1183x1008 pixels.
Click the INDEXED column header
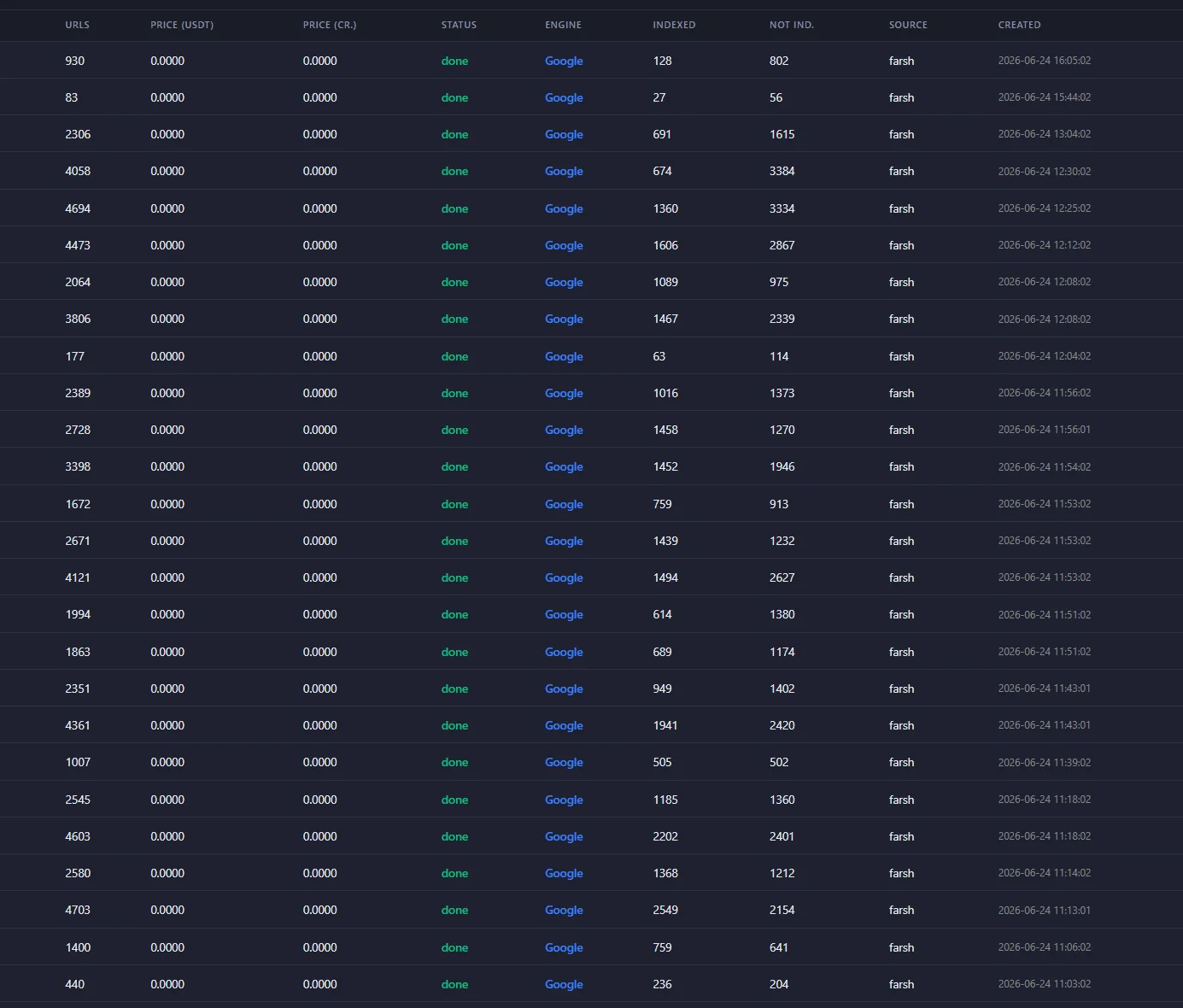click(x=674, y=25)
